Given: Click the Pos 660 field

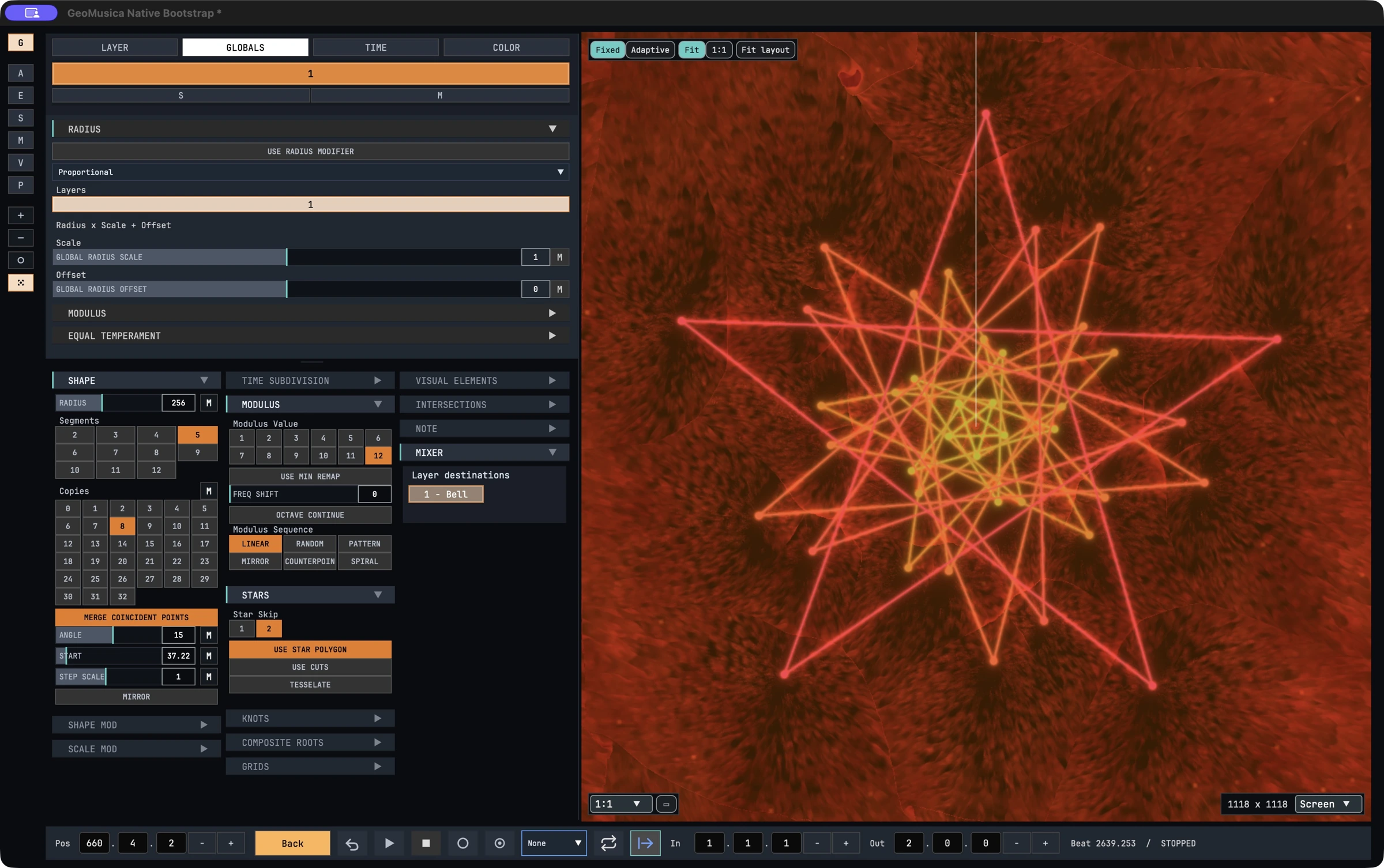Looking at the screenshot, I should pyautogui.click(x=94, y=843).
